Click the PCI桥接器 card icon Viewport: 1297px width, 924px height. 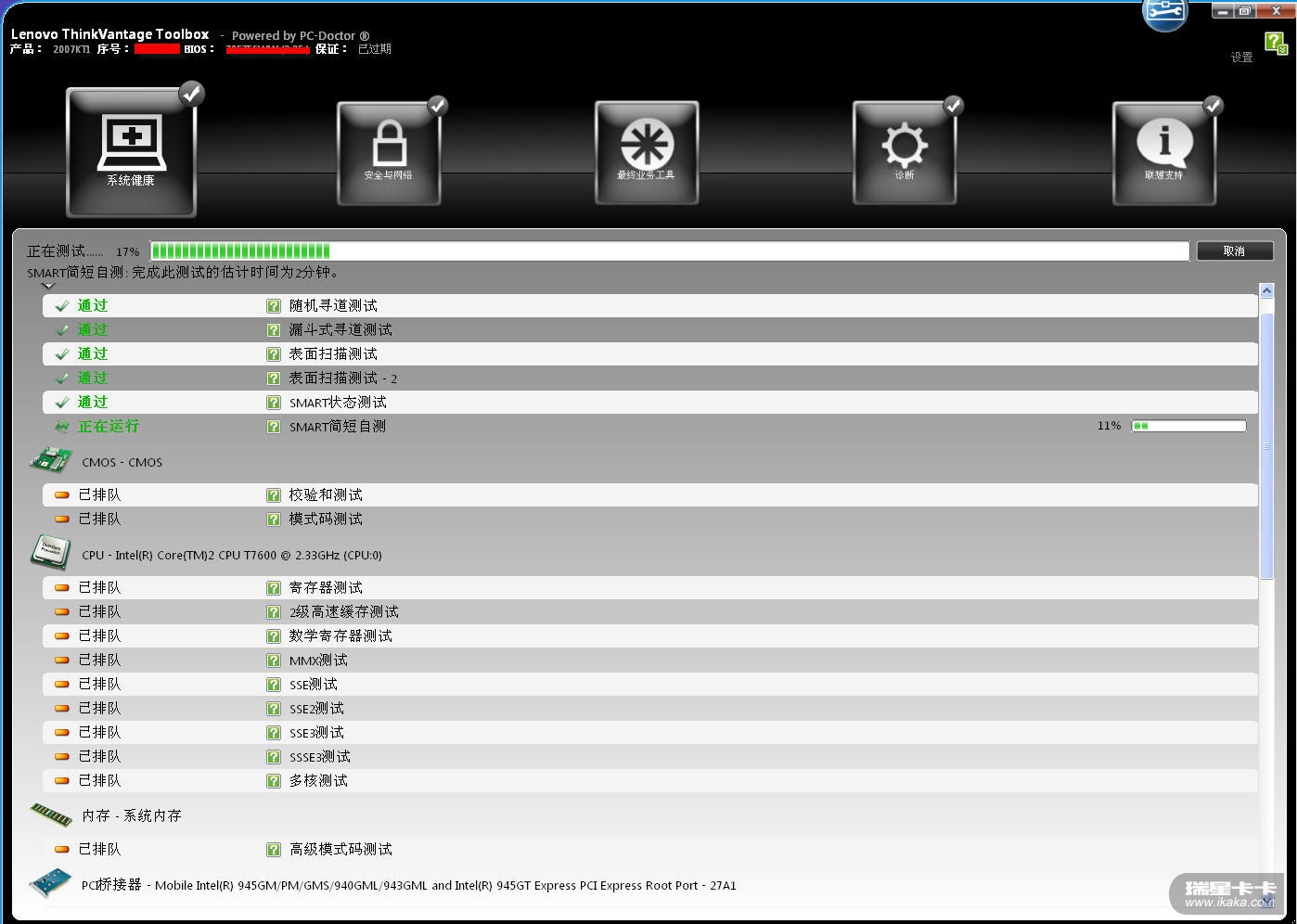click(51, 883)
